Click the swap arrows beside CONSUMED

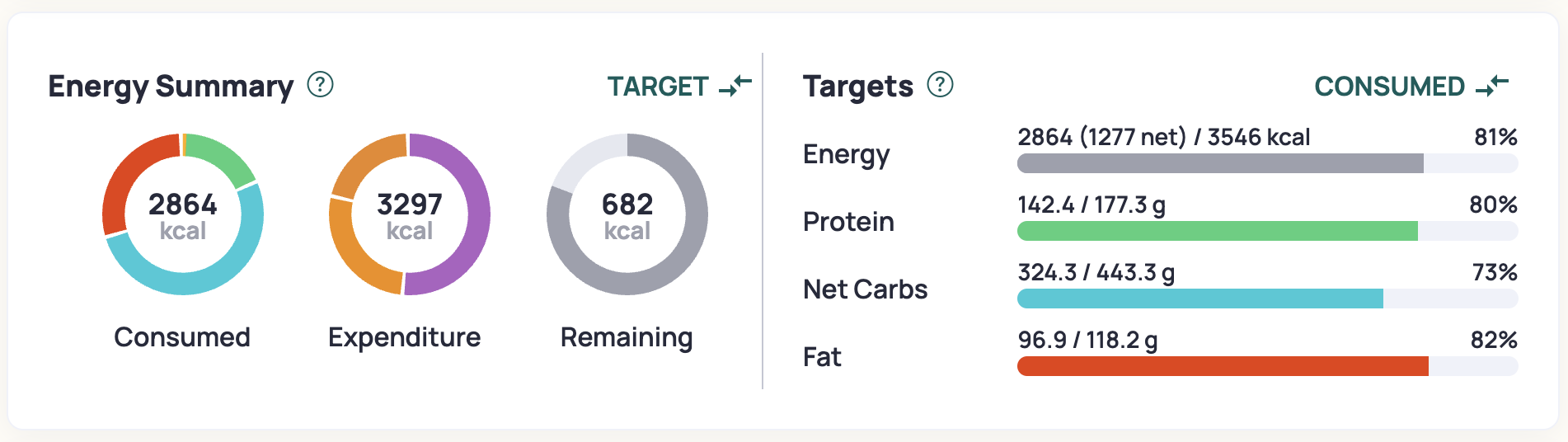(1492, 86)
